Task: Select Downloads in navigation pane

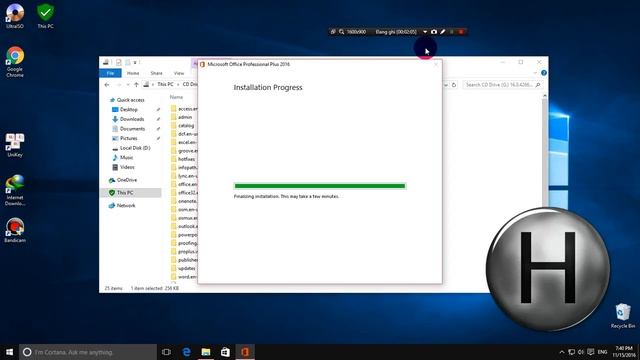Action: pyautogui.click(x=128, y=119)
